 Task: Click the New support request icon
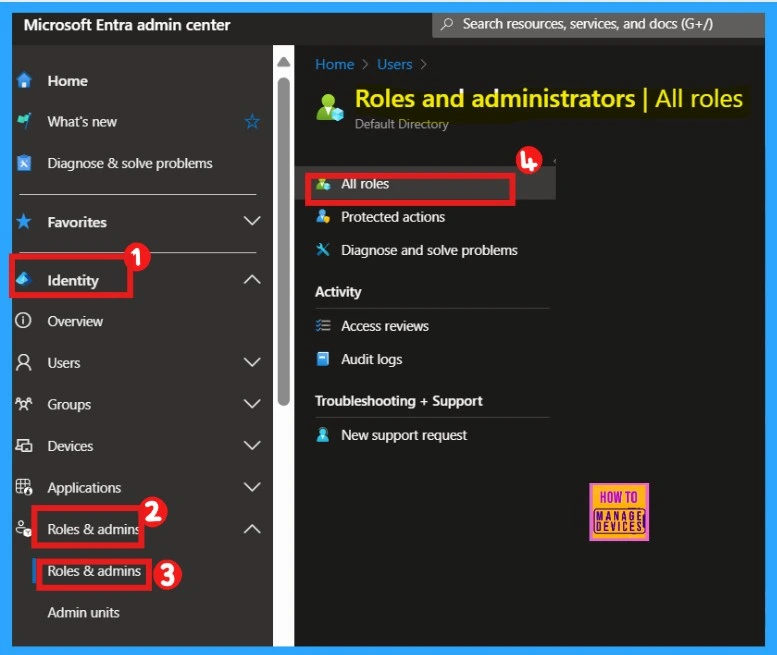[x=323, y=435]
